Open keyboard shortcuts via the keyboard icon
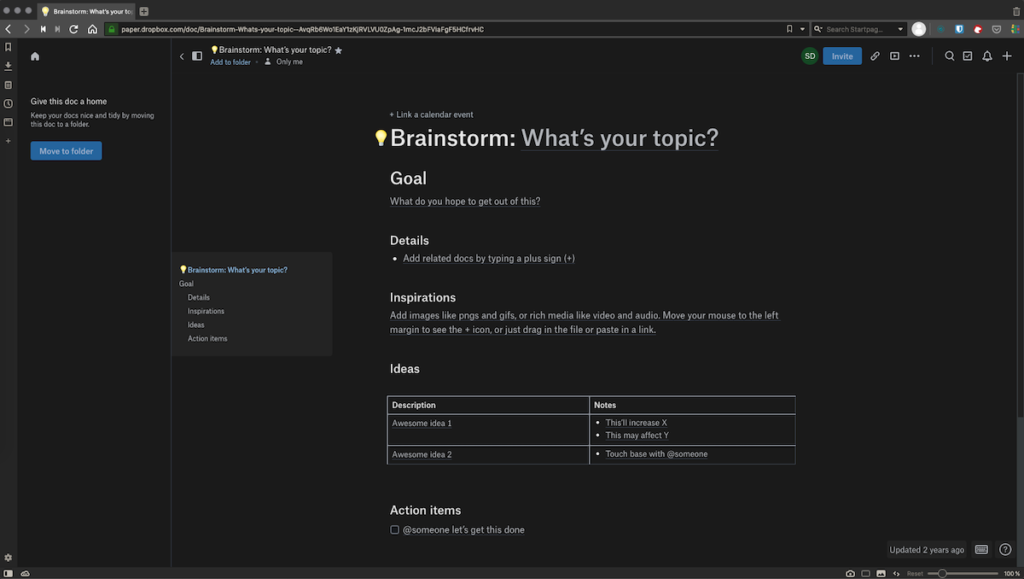Image resolution: width=1024 pixels, height=579 pixels. pyautogui.click(x=981, y=549)
